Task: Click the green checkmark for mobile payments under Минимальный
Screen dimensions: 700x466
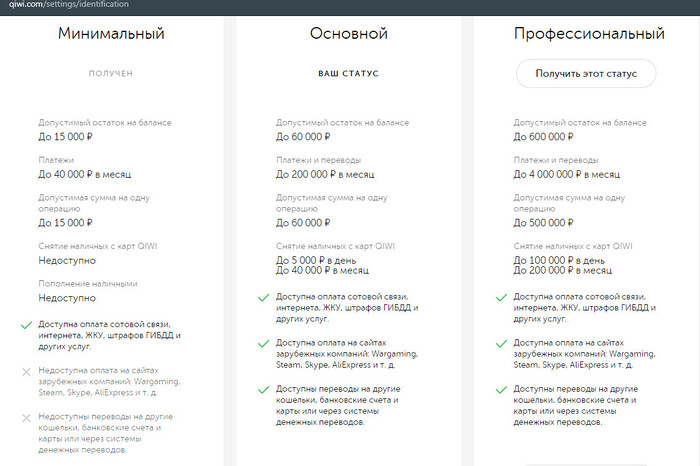Action: (24, 325)
